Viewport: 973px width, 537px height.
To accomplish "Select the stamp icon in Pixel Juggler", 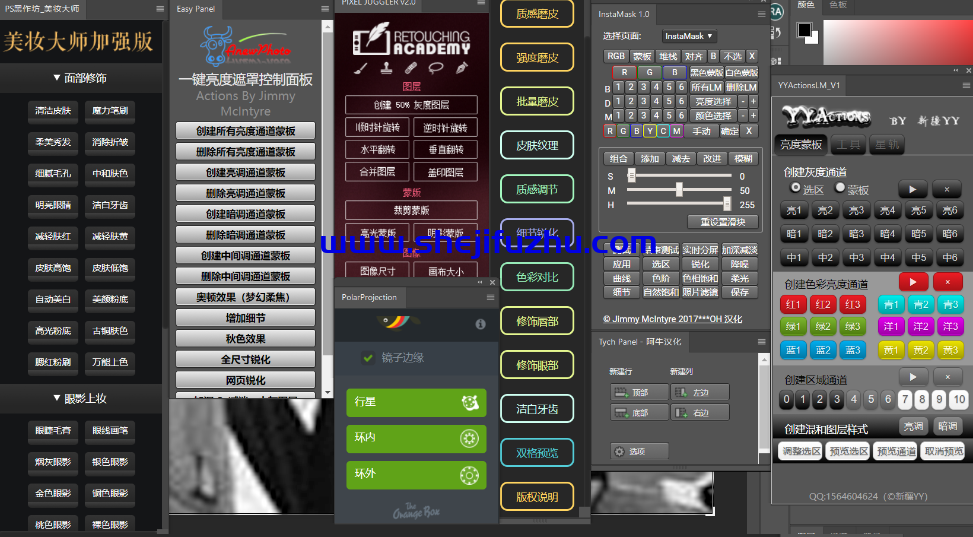I will click(386, 68).
